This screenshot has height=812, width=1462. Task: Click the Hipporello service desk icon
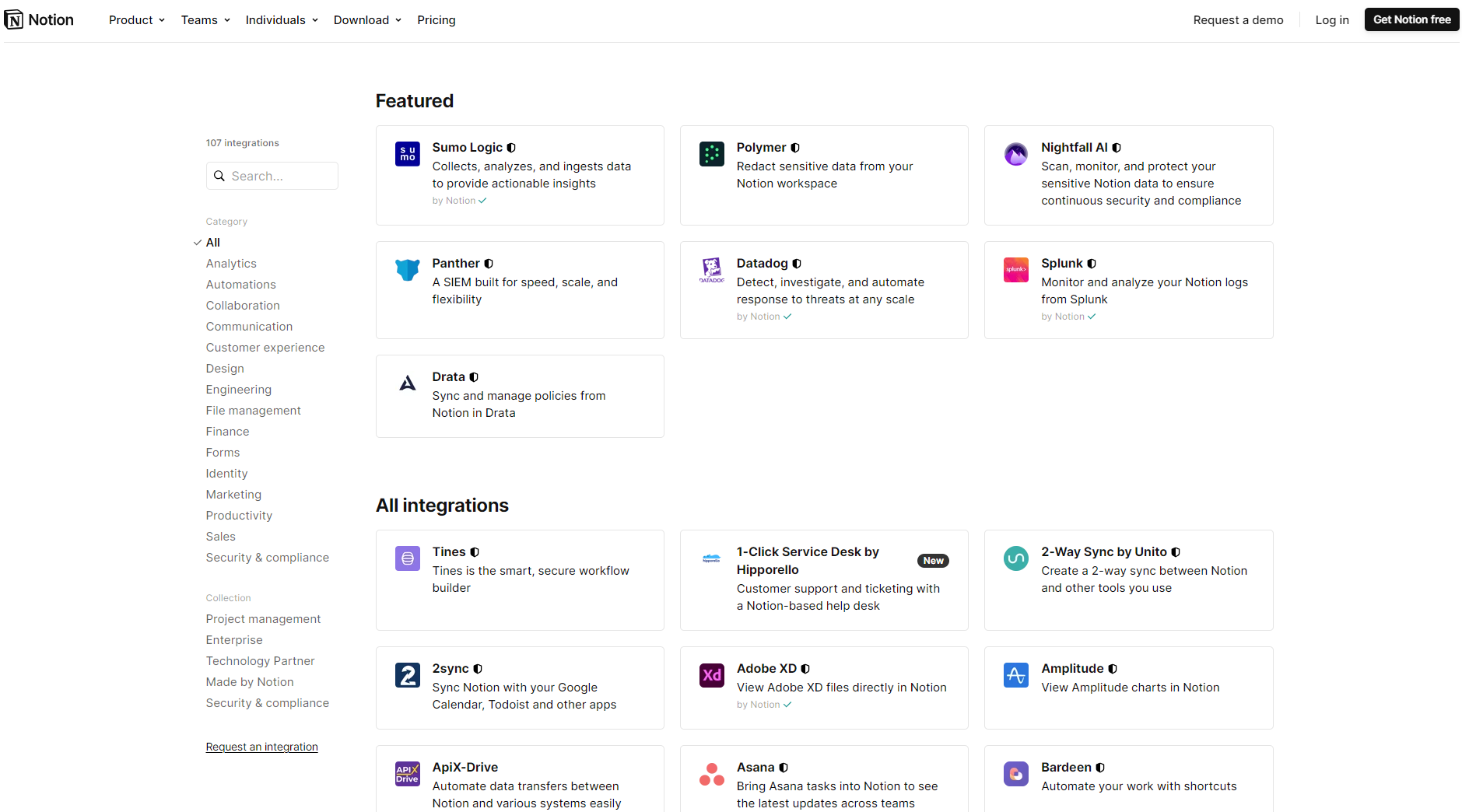(x=712, y=558)
